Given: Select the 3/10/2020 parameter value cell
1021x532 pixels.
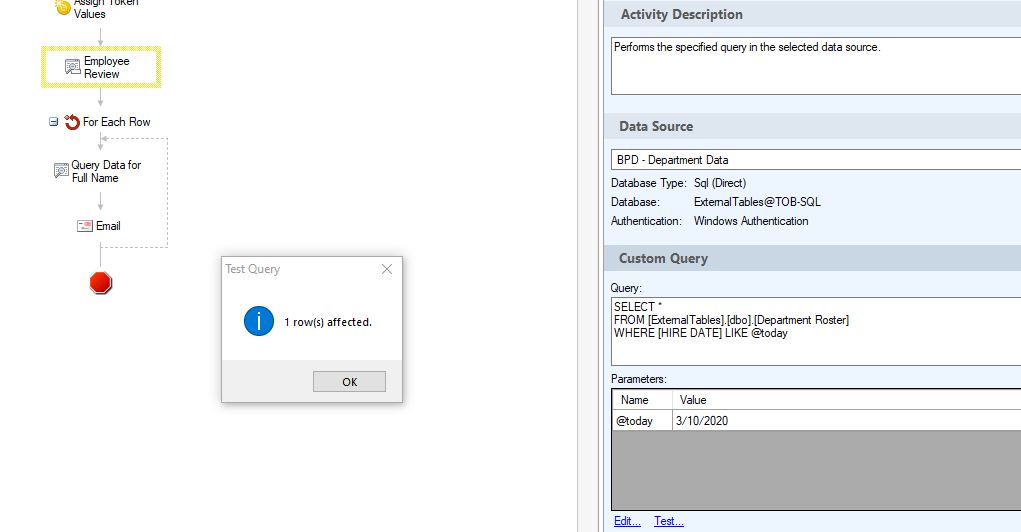Looking at the screenshot, I should click(x=846, y=421).
